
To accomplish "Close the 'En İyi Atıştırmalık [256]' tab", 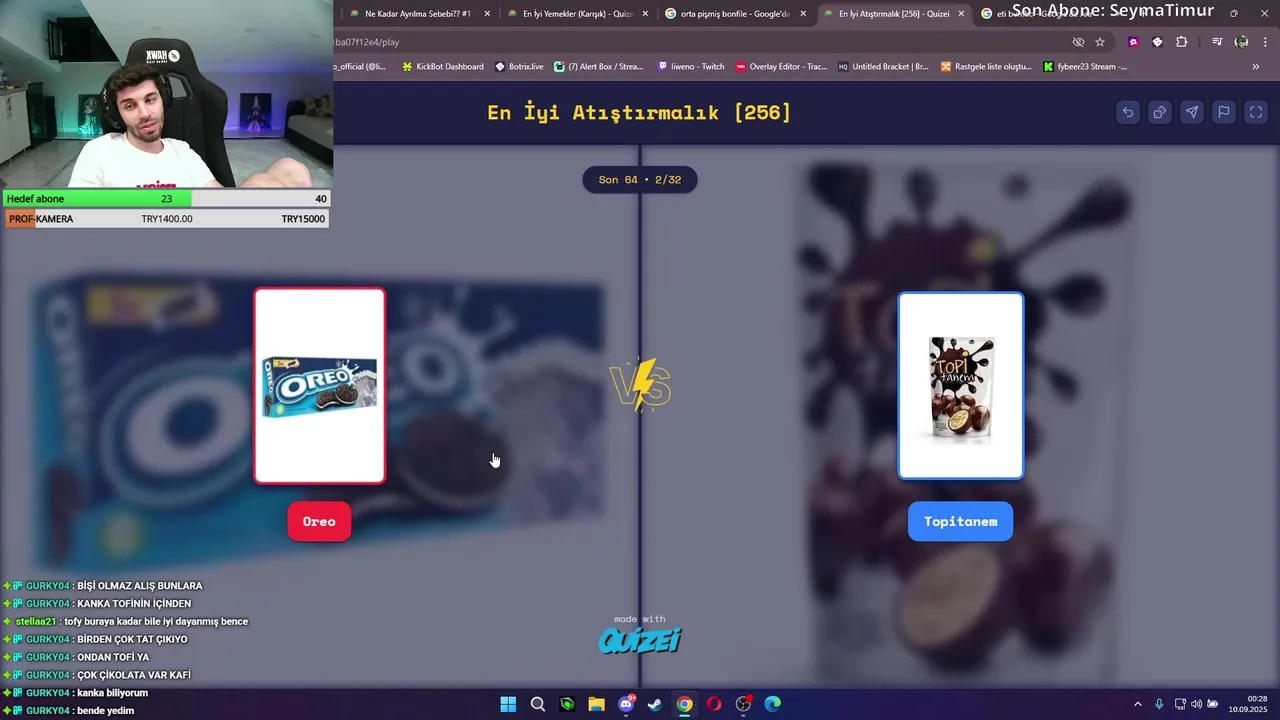I will [x=962, y=14].
